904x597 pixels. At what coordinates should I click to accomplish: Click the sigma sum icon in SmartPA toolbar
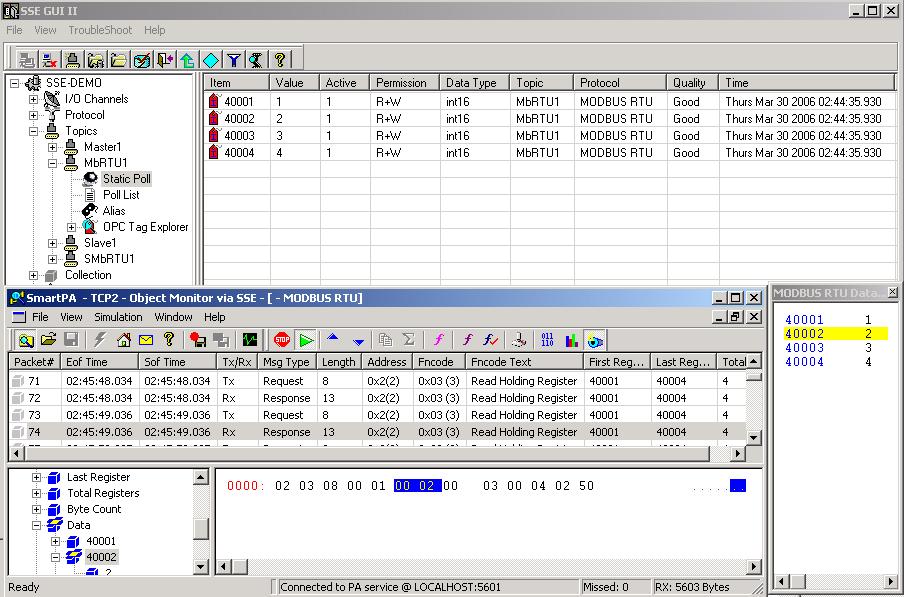click(409, 340)
